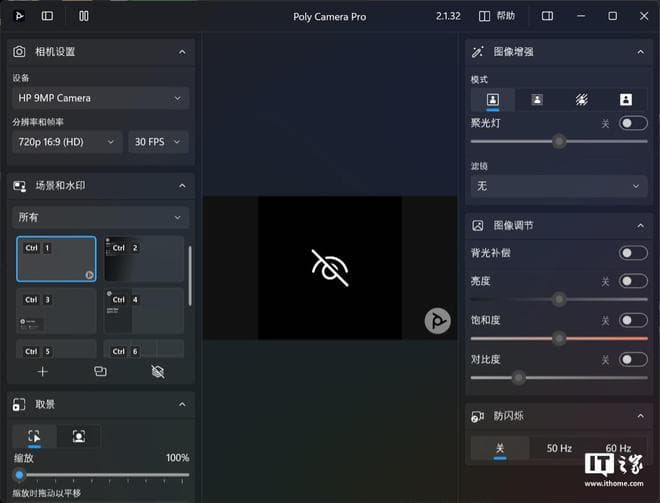Toggle the left sidebar panel icon
Screen dimensions: 660x503
click(47, 16)
